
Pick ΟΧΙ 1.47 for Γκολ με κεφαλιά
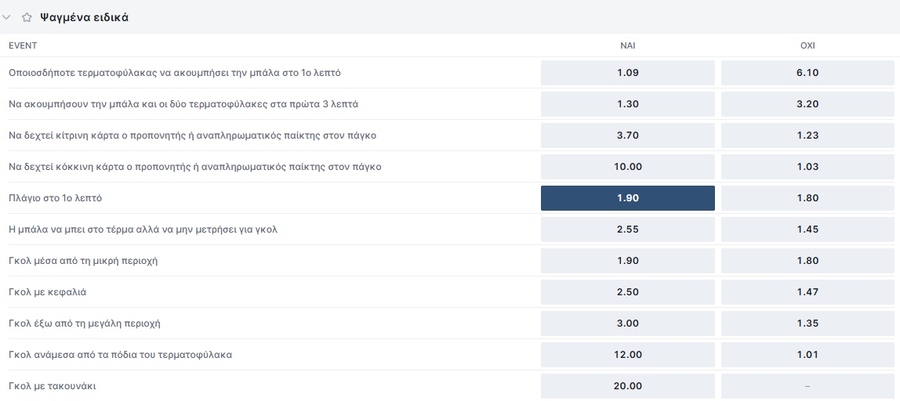pos(808,292)
